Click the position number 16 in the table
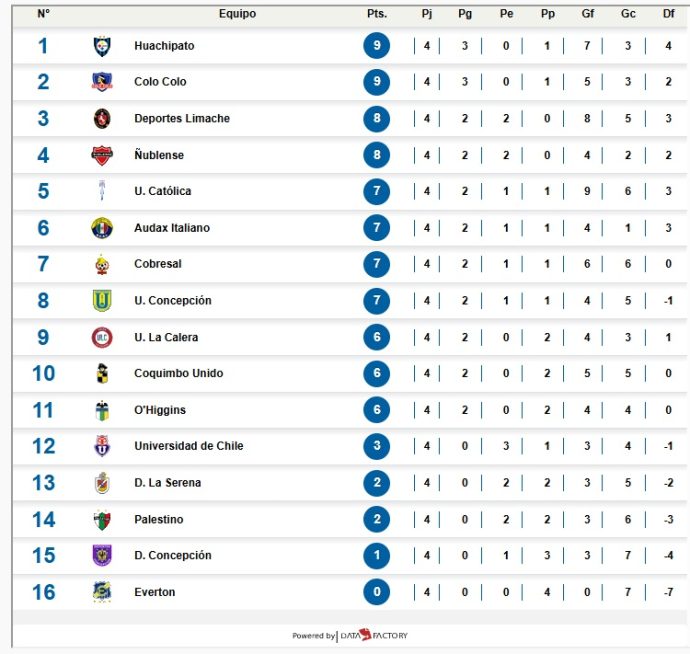Screen dimensions: 690x654 point(43,592)
